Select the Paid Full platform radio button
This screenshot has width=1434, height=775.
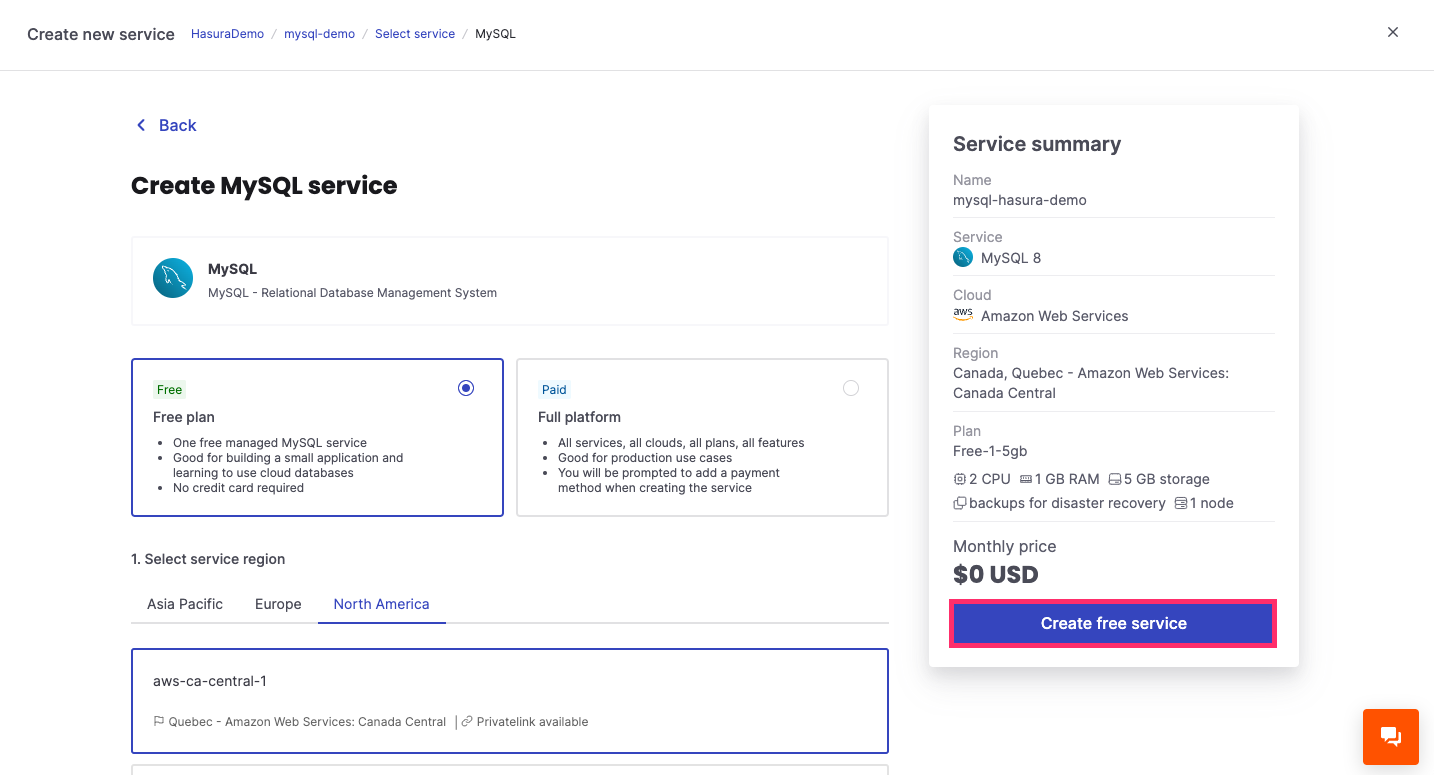click(851, 388)
